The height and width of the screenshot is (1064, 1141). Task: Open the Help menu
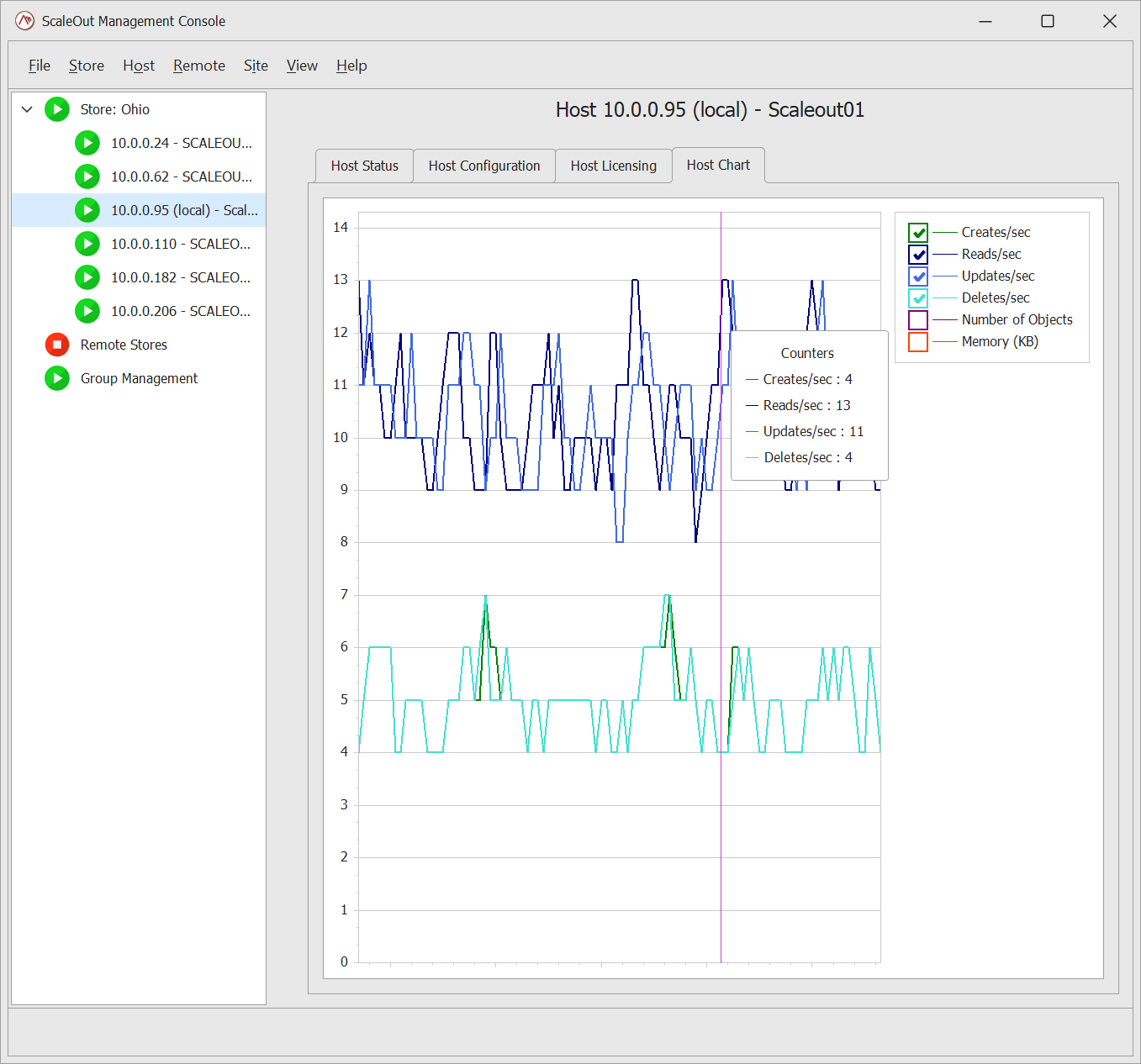coord(351,66)
